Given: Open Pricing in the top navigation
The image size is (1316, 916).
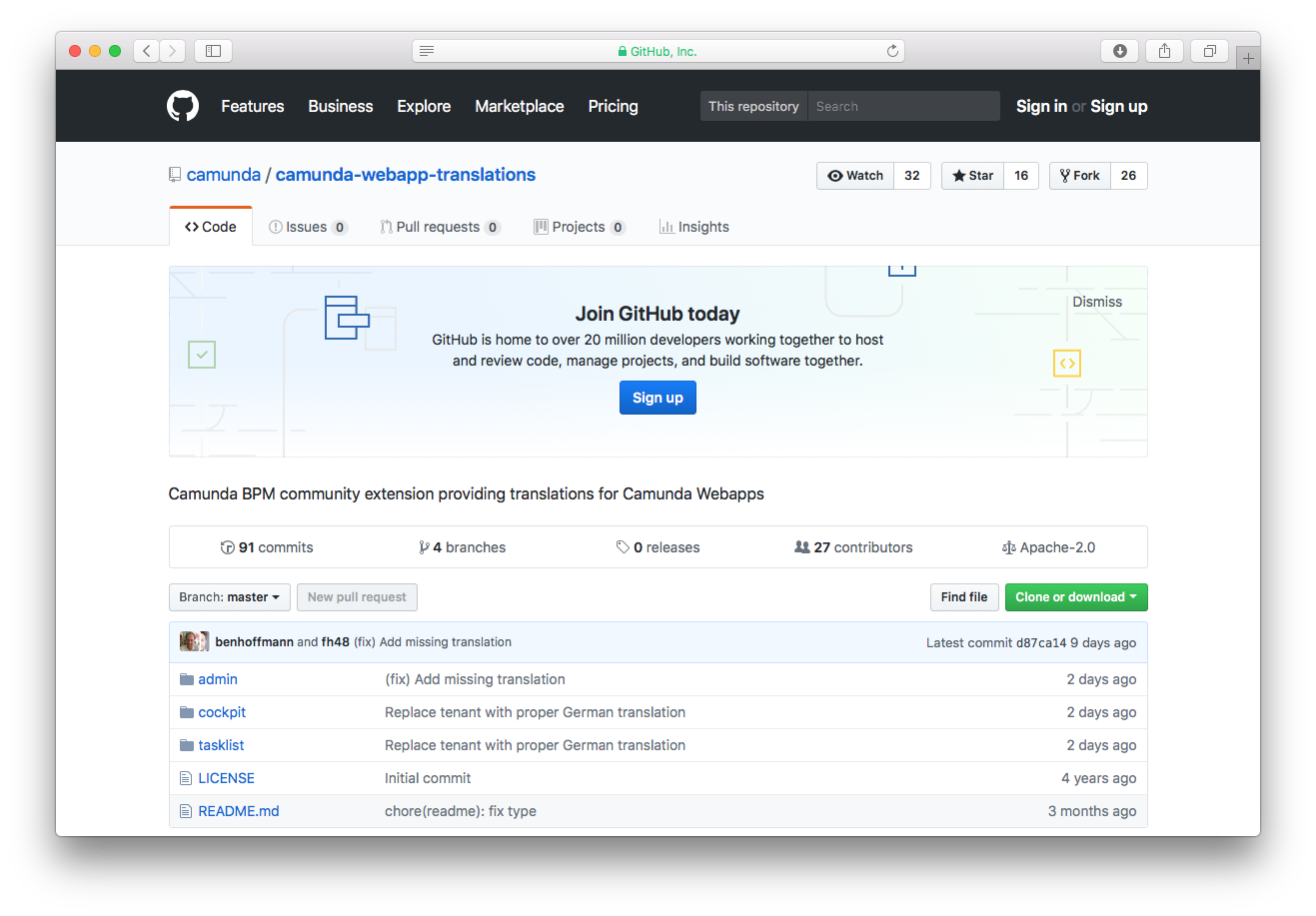Looking at the screenshot, I should pyautogui.click(x=614, y=106).
